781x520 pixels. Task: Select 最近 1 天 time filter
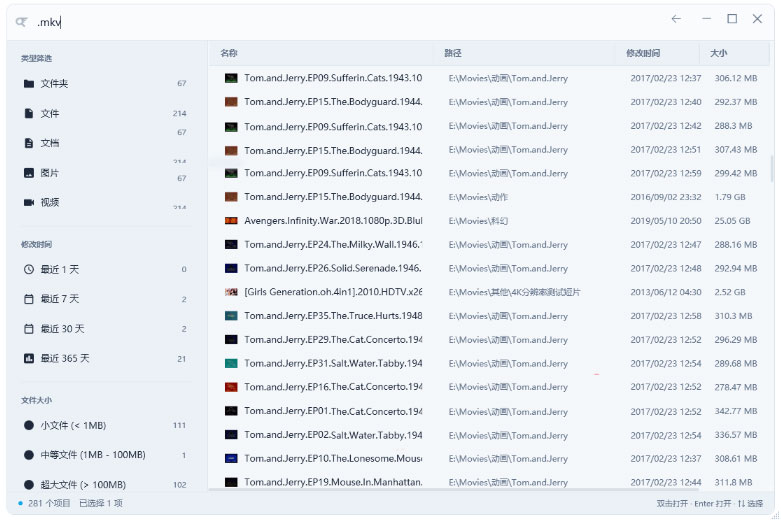105,269
